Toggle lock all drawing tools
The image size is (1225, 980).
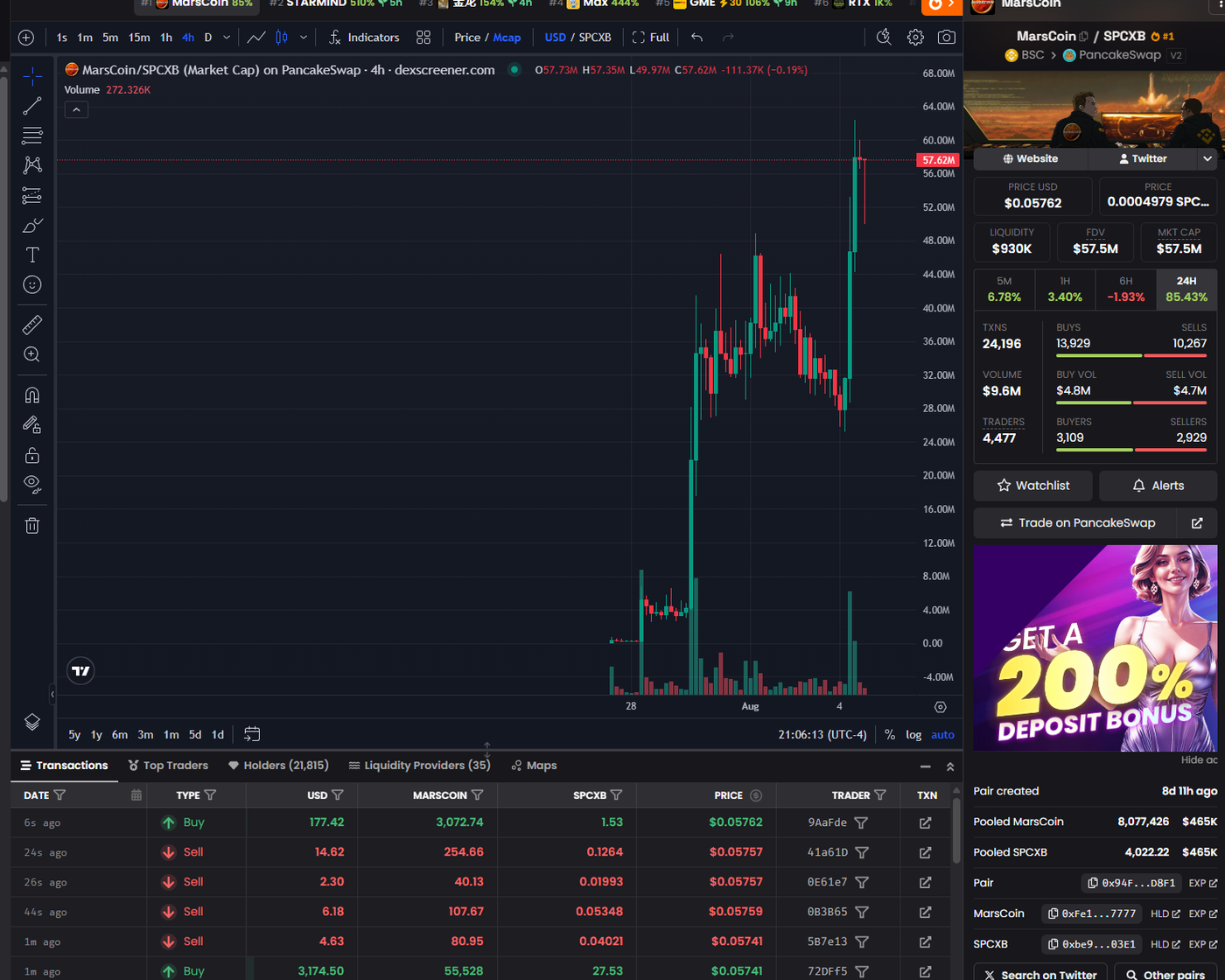[x=32, y=455]
